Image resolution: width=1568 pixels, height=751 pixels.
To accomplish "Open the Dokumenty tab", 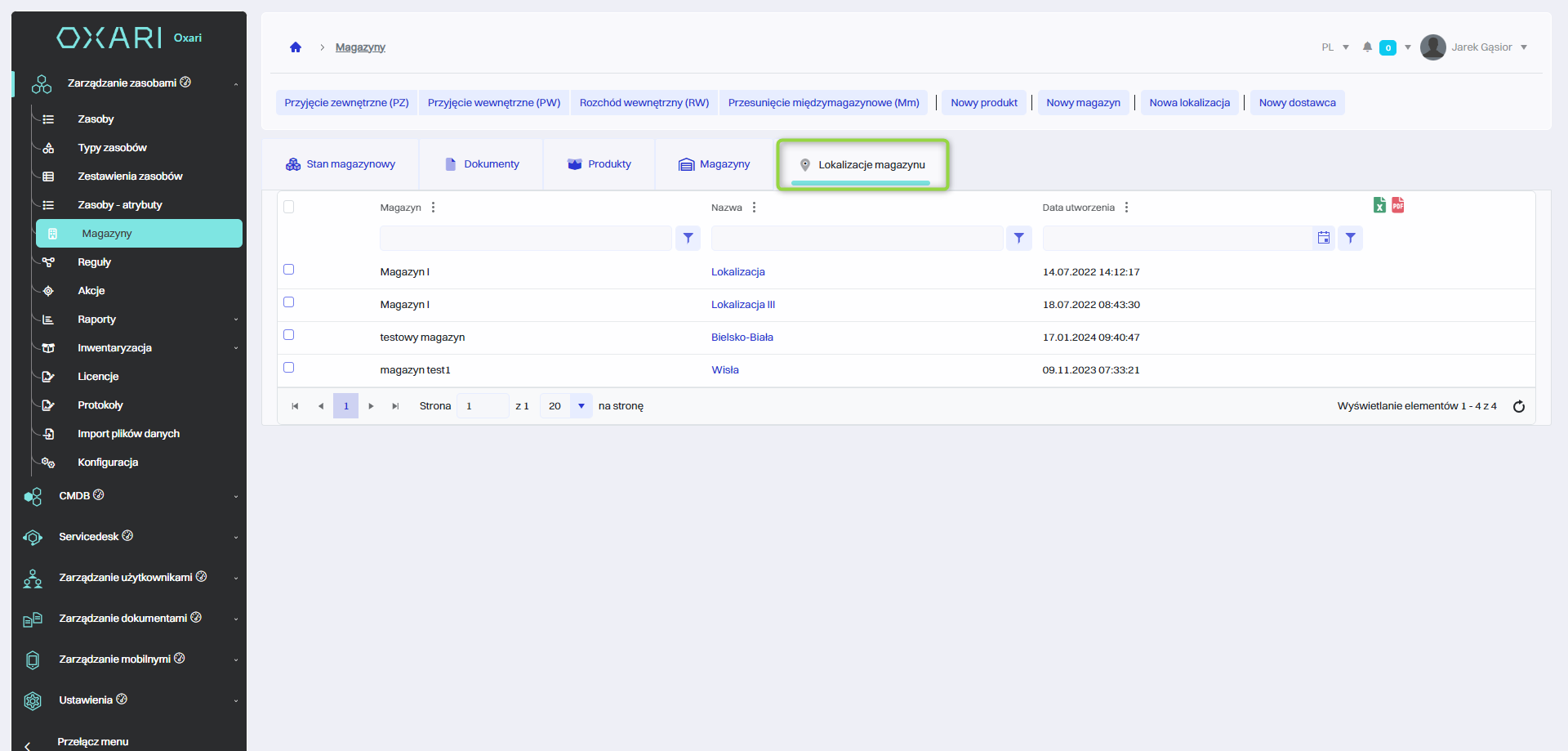I will [x=482, y=164].
